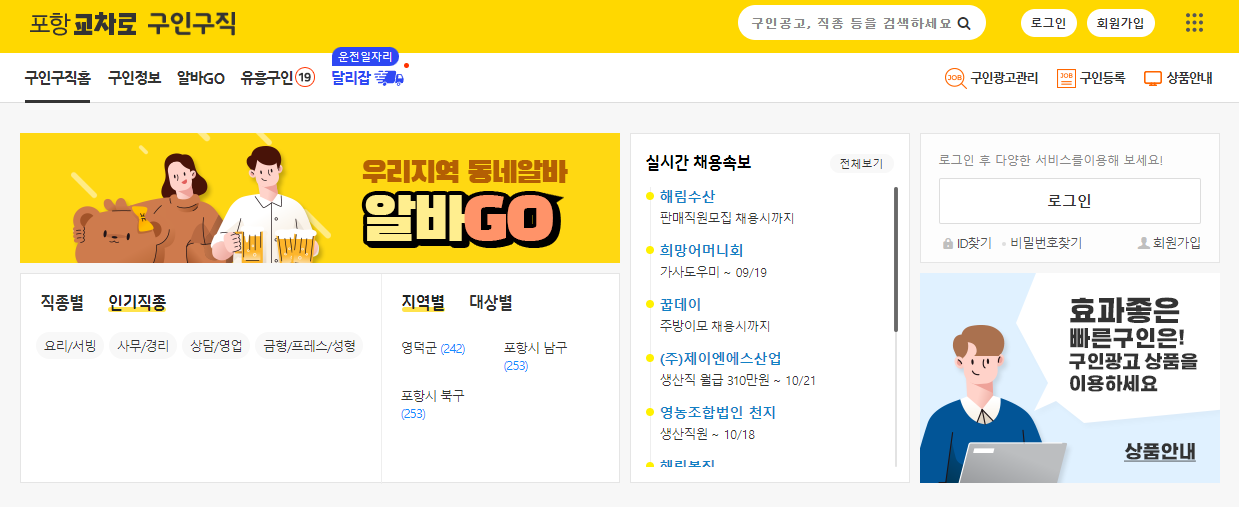Click the 상품안내 link on ad banner
The image size is (1239, 507).
1159,450
